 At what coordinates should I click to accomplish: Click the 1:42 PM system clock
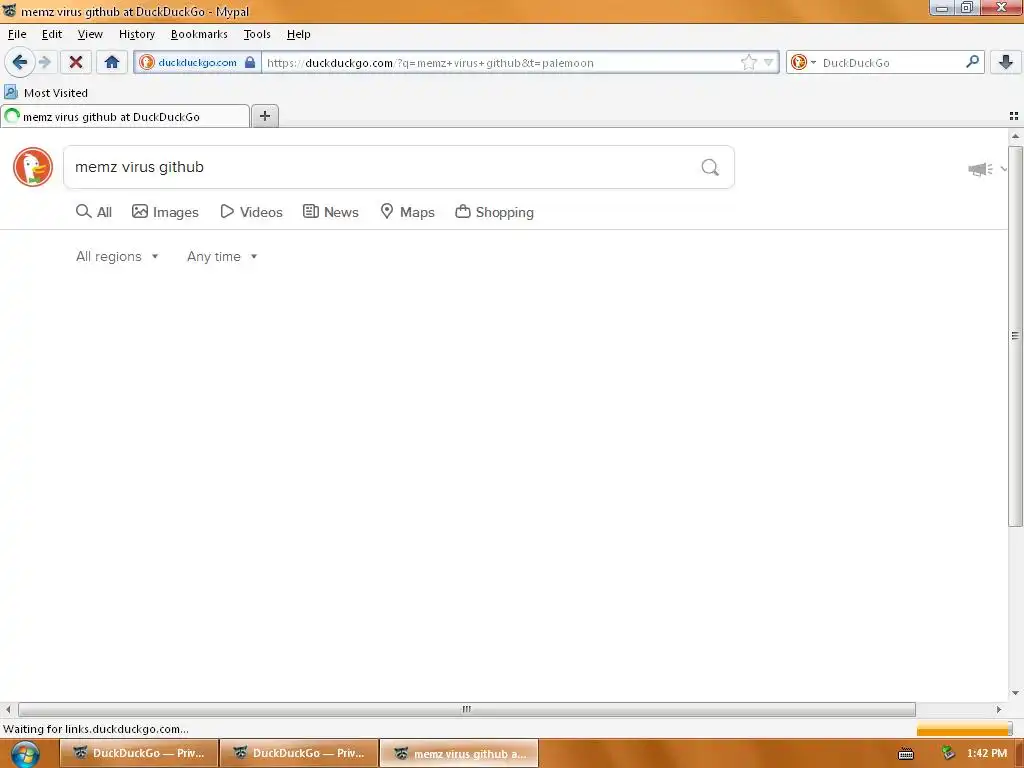click(987, 754)
